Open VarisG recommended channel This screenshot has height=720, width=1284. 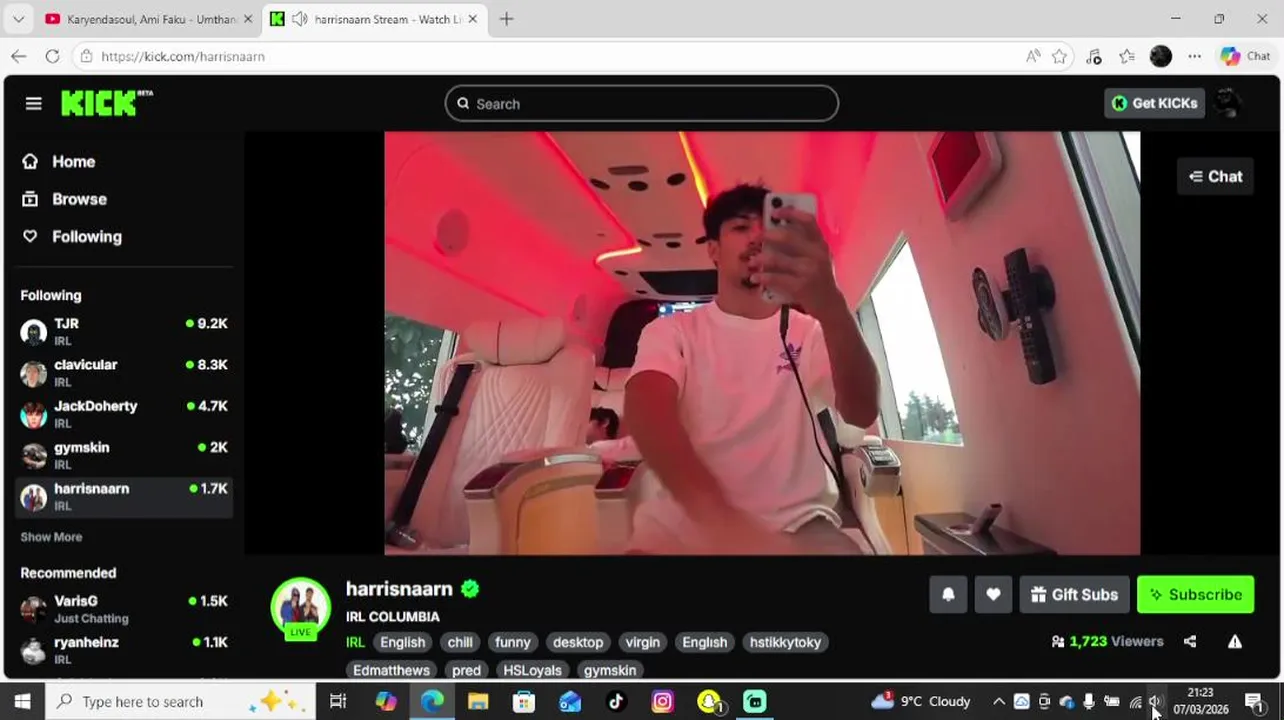pos(124,609)
